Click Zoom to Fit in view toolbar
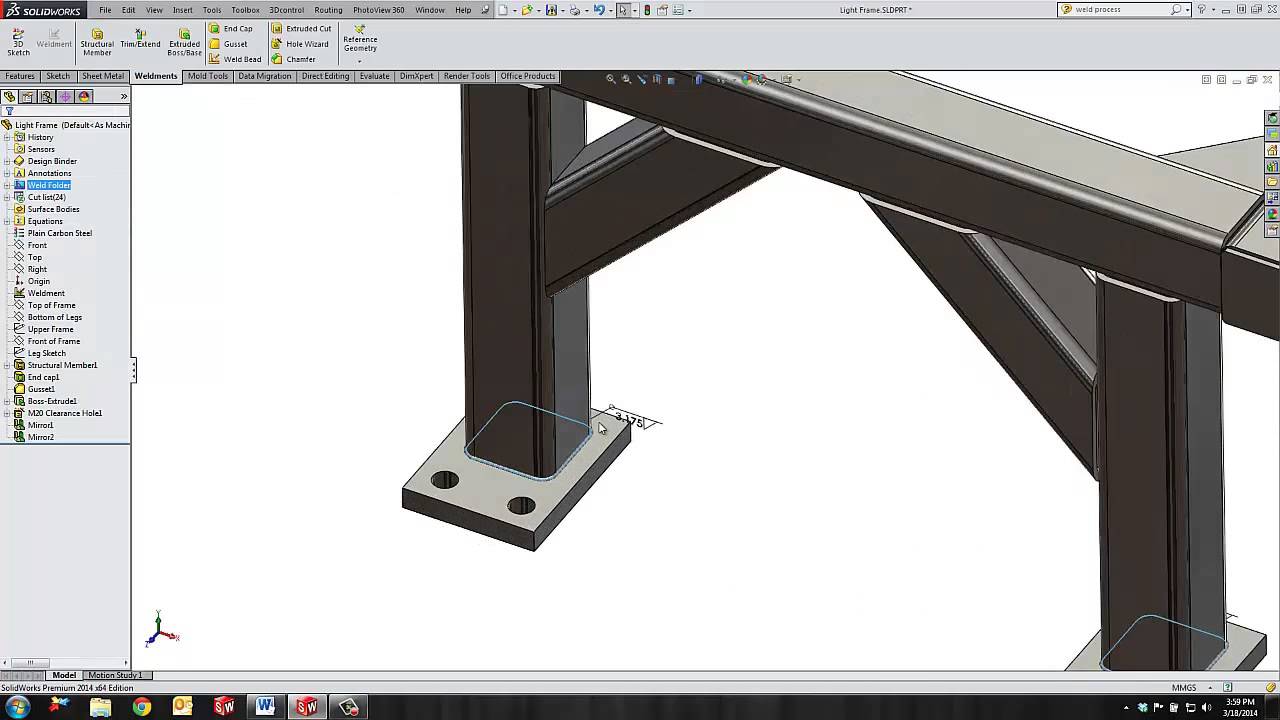Image resolution: width=1280 pixels, height=720 pixels. 611,79
